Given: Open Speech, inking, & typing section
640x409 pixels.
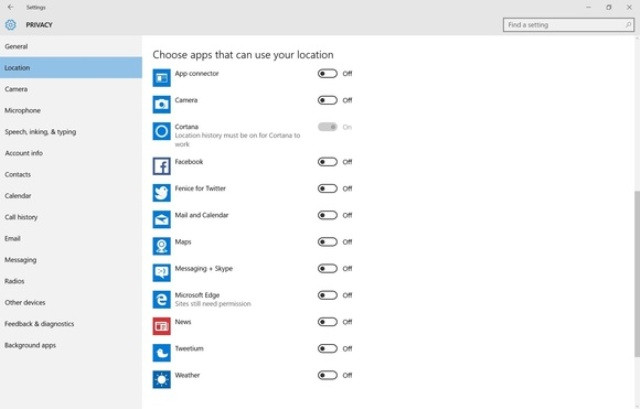Looking at the screenshot, I should coord(40,132).
